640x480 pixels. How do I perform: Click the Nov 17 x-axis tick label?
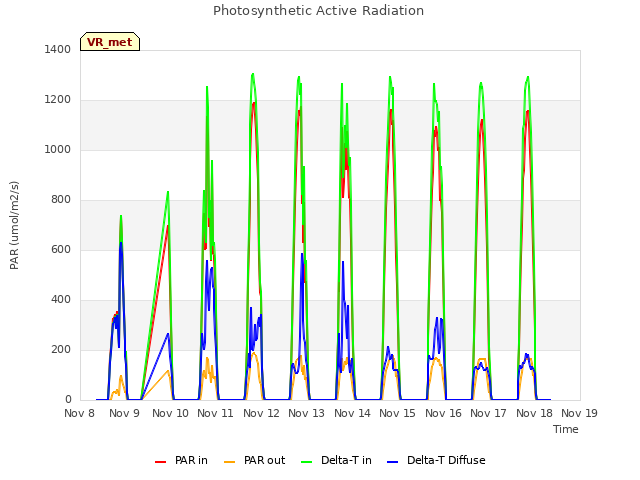pyautogui.click(x=488, y=413)
